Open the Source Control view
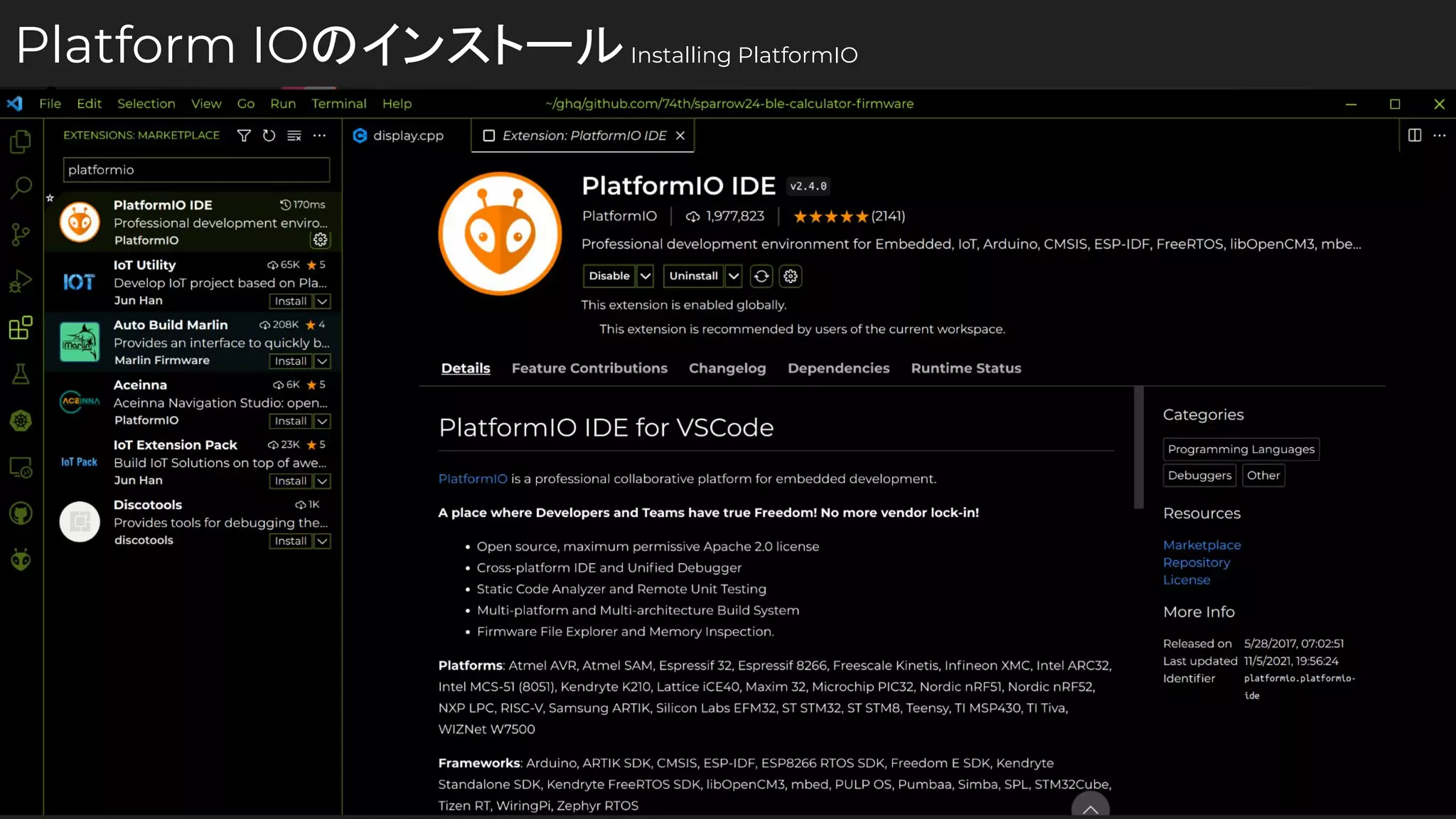Screen dimensions: 1456x819 pos(21,235)
